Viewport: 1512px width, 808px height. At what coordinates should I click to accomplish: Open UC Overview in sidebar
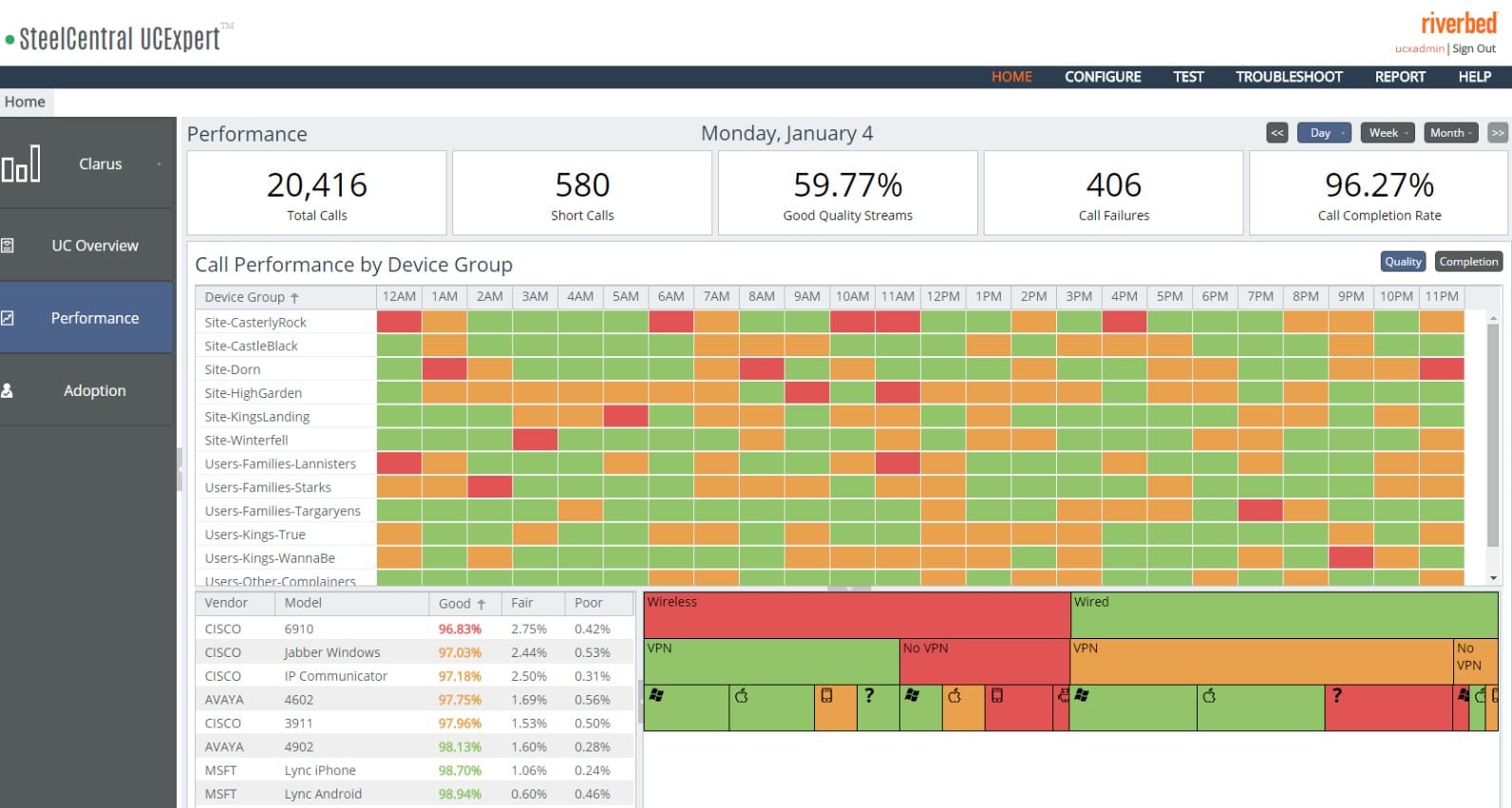point(87,246)
